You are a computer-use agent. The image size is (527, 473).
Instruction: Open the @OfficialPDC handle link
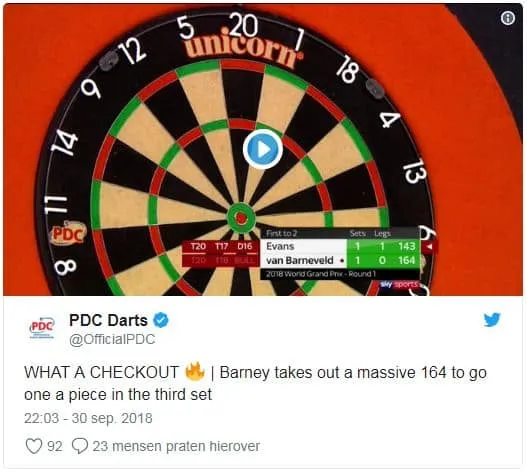112,339
